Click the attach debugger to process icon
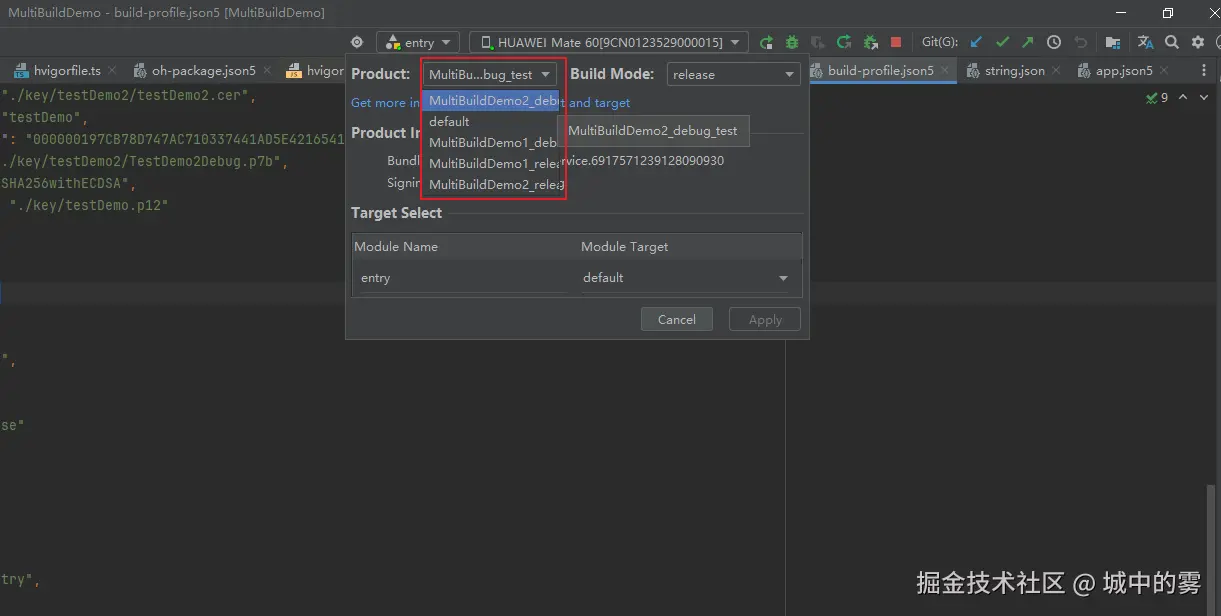 (870, 42)
